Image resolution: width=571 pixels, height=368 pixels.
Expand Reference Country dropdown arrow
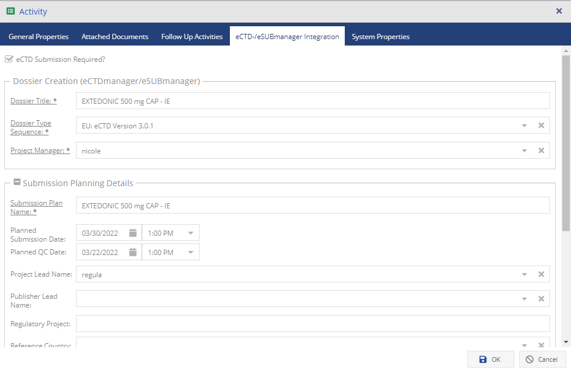pos(524,344)
